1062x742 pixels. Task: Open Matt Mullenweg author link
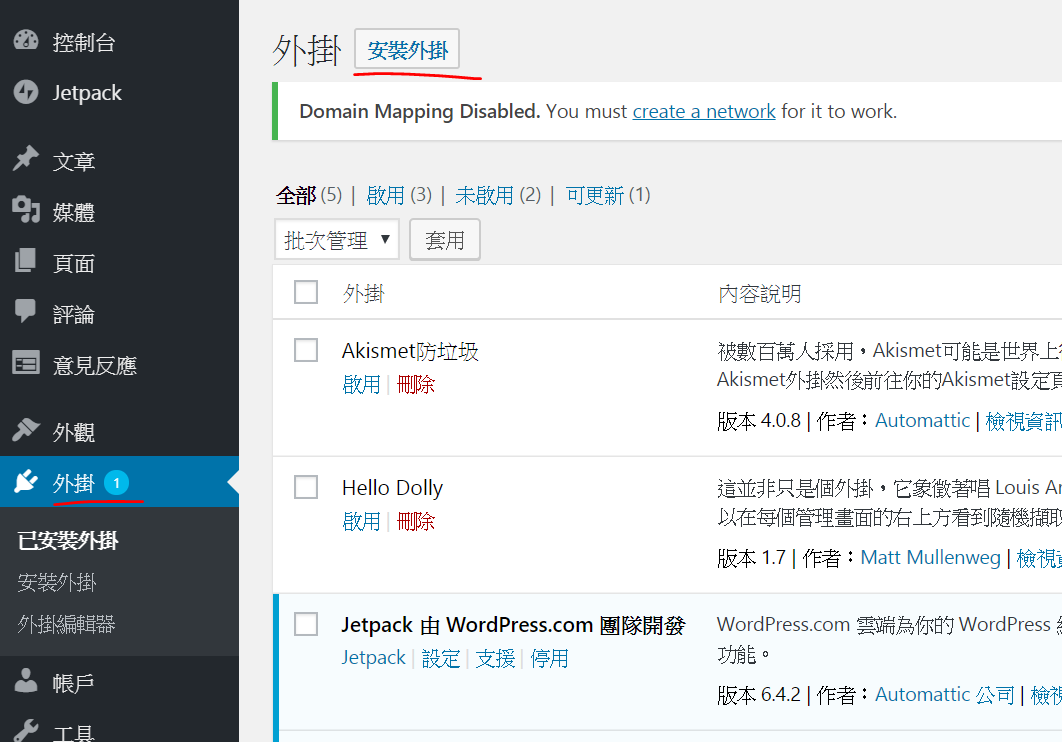[x=930, y=557]
